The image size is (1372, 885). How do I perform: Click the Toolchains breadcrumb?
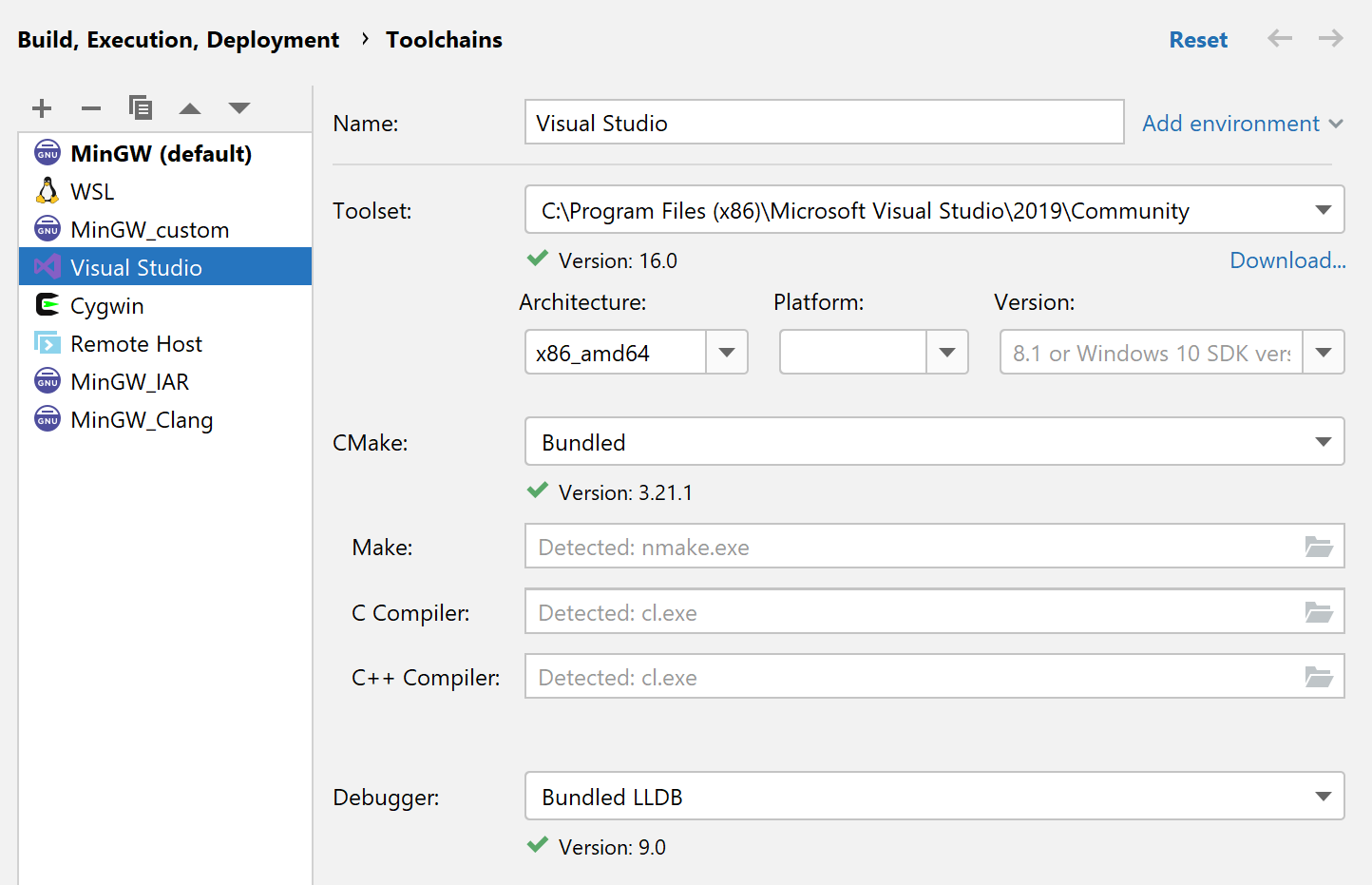444,39
